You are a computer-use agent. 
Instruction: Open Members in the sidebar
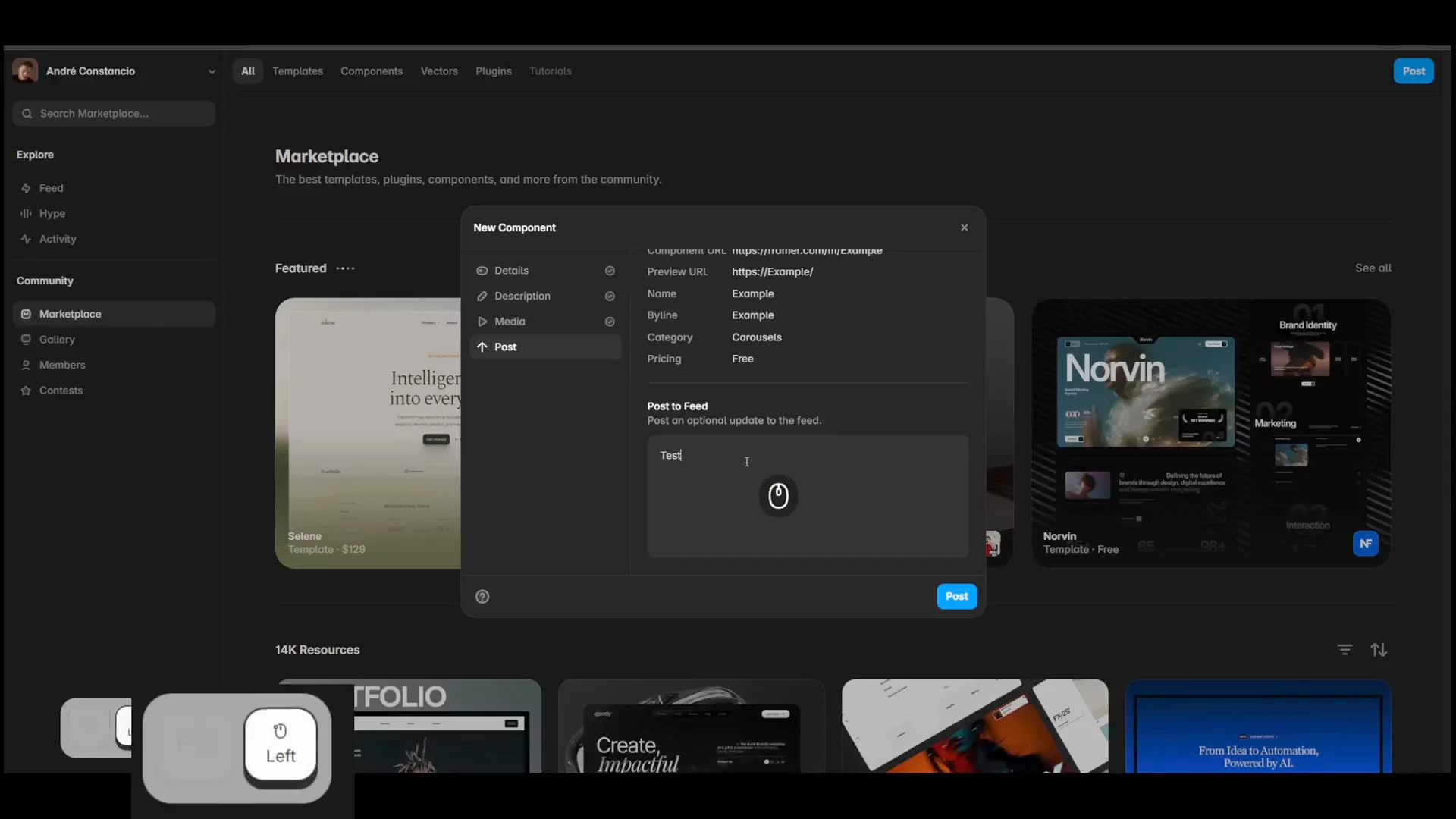click(x=114, y=365)
